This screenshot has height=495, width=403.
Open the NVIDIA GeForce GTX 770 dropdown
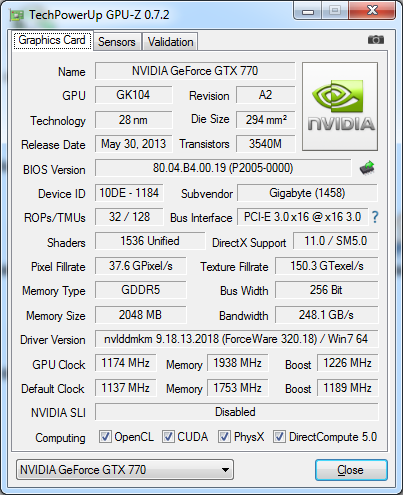pos(125,470)
